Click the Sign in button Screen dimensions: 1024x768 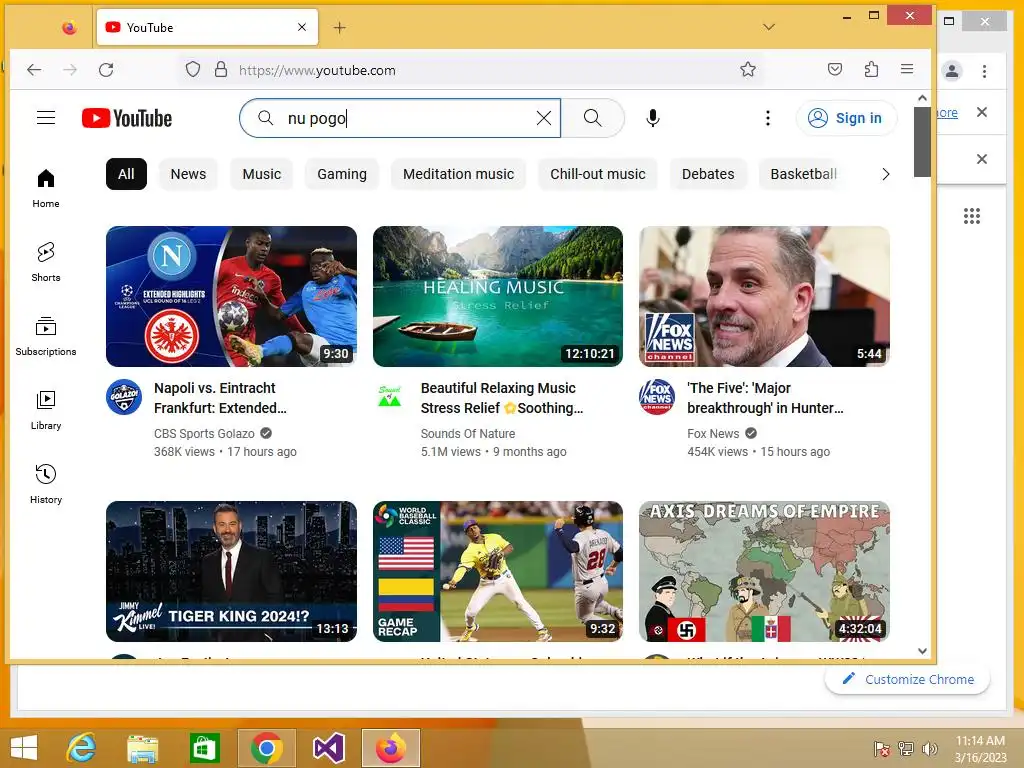click(x=846, y=118)
